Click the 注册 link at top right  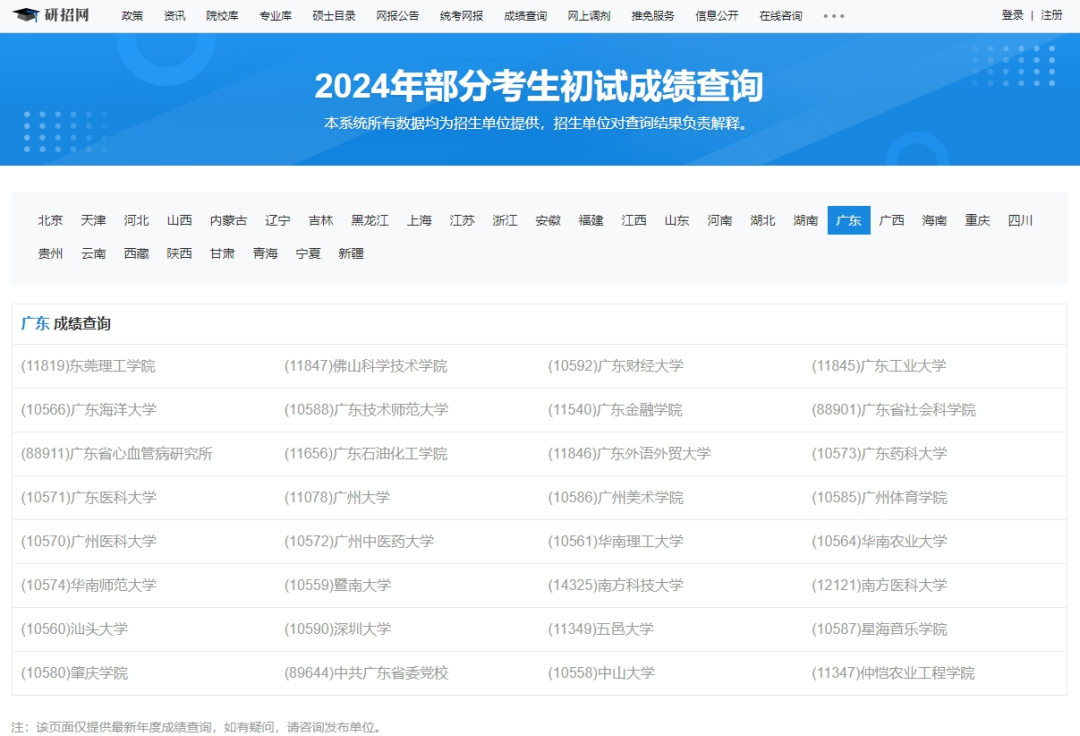(1049, 15)
